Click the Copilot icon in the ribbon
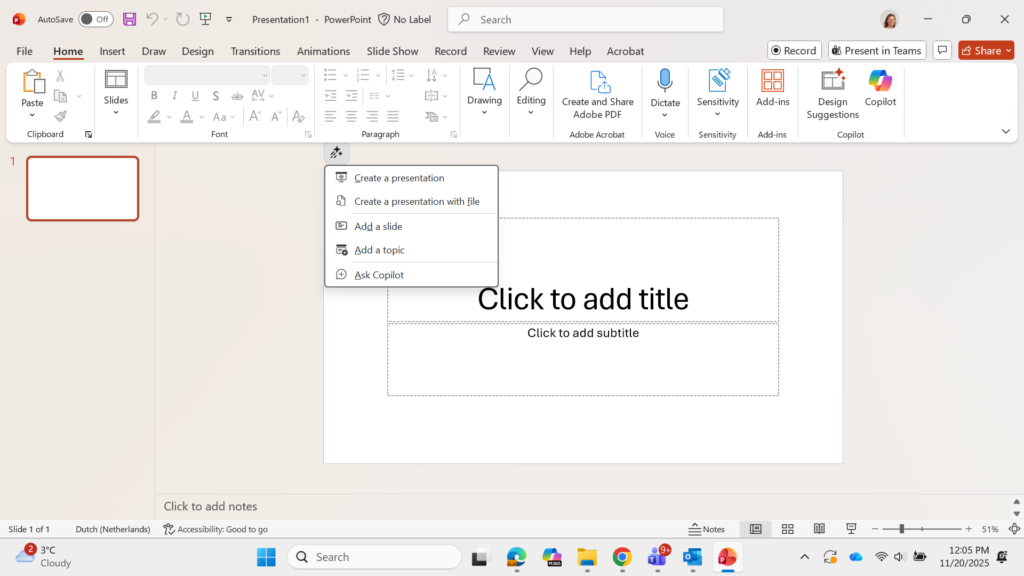1024x576 pixels. click(880, 83)
